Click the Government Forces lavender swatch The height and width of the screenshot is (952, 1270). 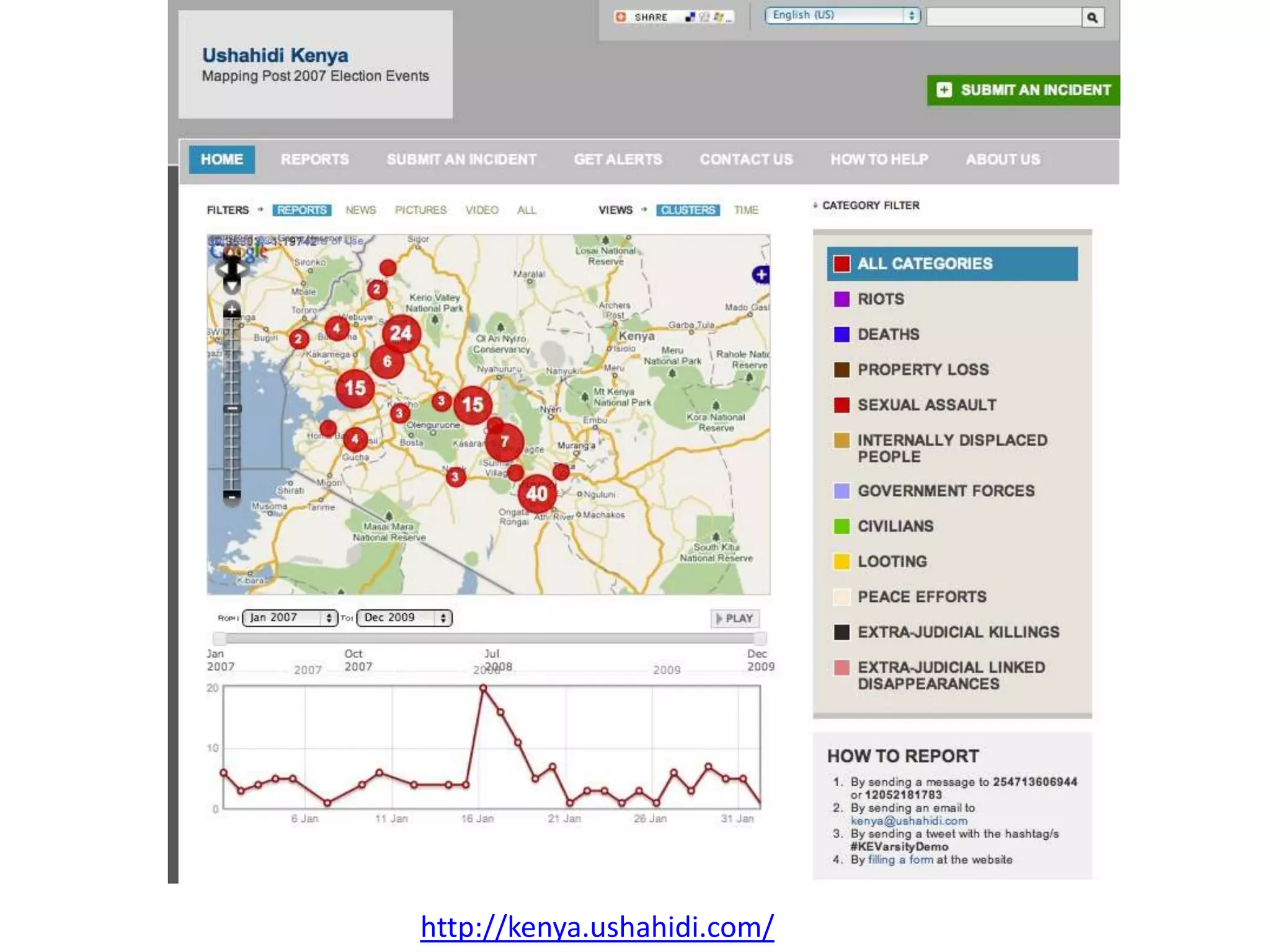click(x=841, y=491)
